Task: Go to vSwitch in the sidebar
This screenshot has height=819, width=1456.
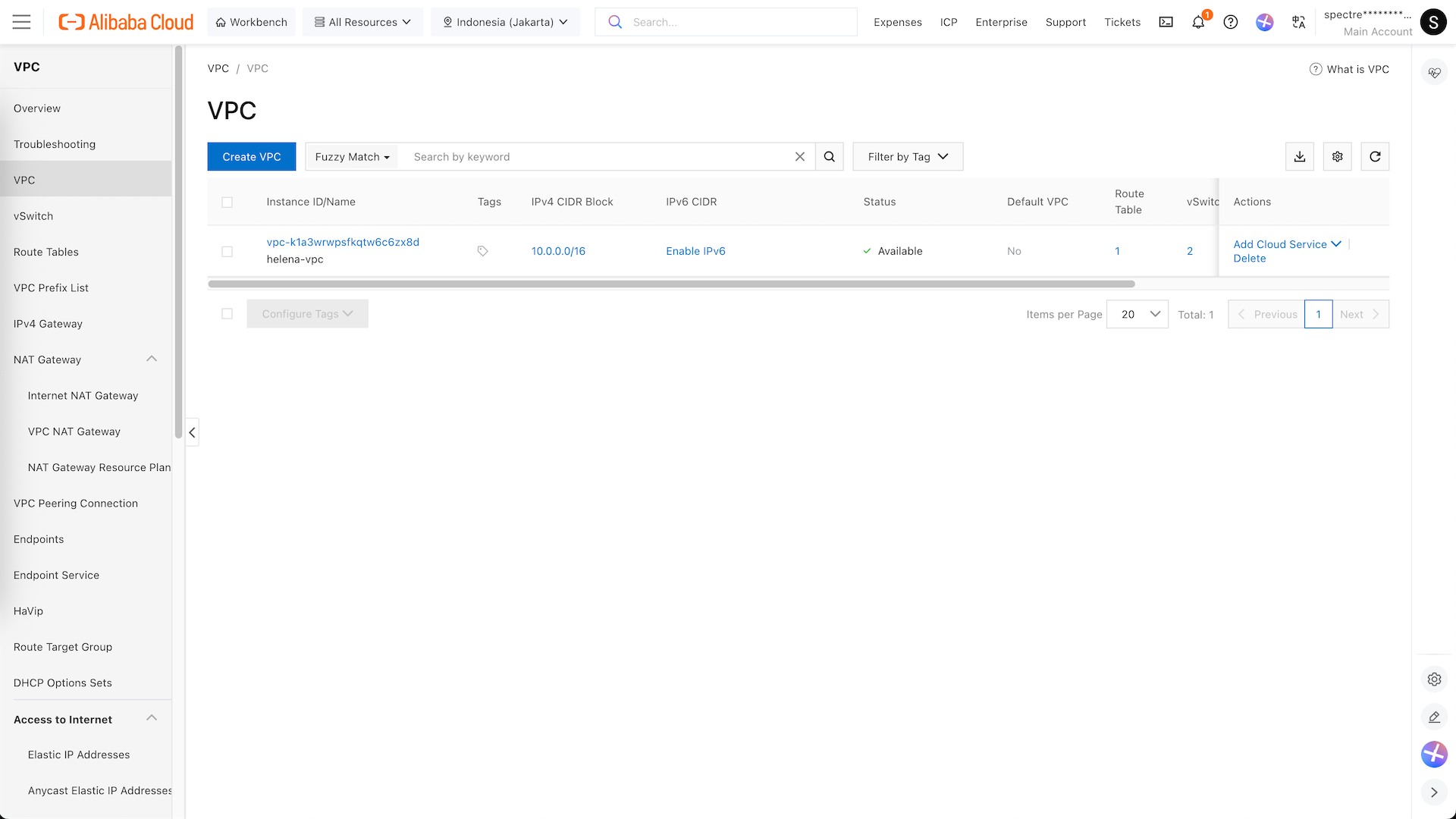Action: (33, 216)
